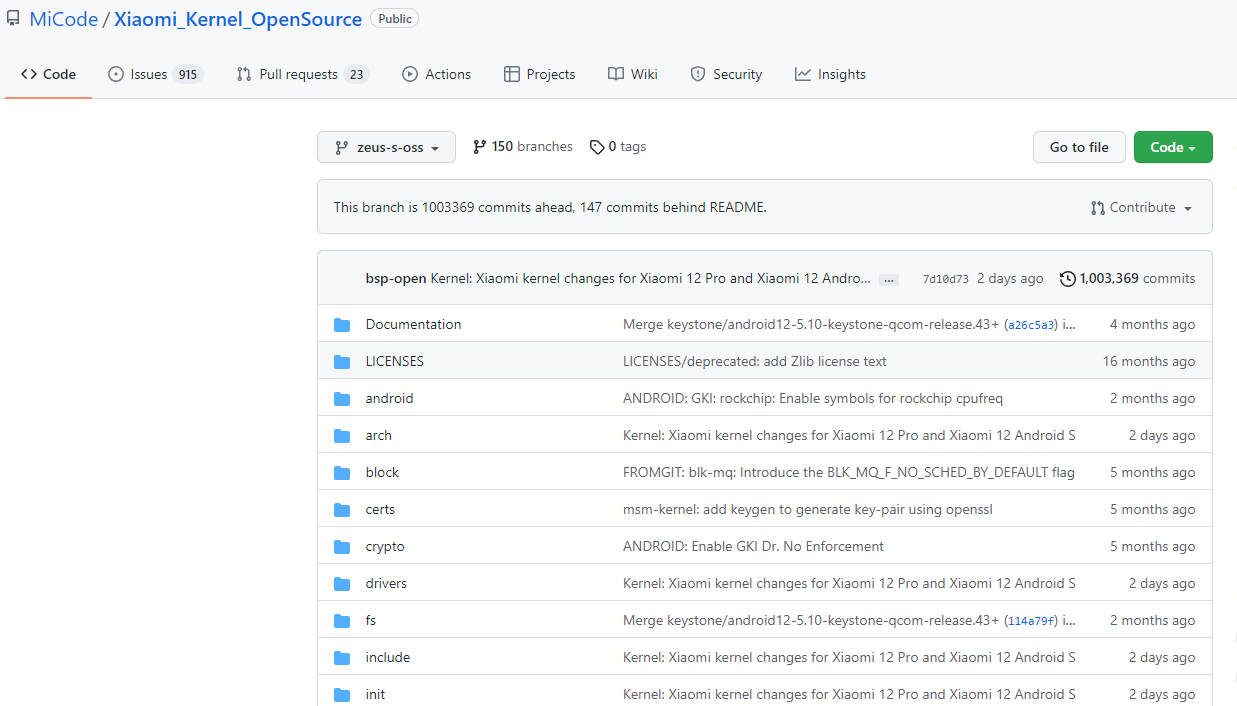The height and width of the screenshot is (706, 1237).
Task: Switch to the Code tab
Action: tap(49, 74)
